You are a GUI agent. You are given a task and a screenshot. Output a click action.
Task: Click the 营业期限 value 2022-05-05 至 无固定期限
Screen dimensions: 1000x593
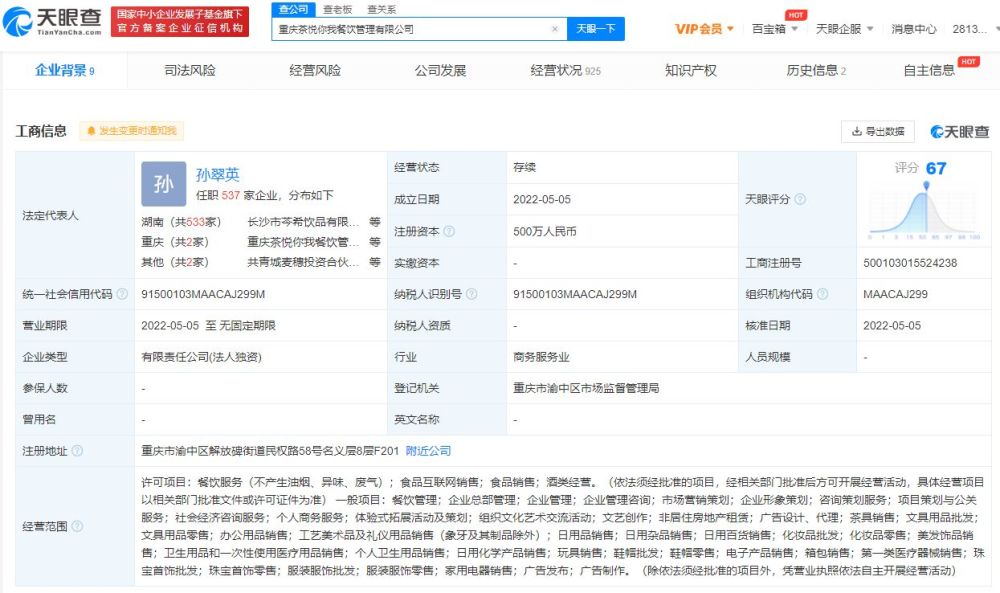tap(209, 325)
